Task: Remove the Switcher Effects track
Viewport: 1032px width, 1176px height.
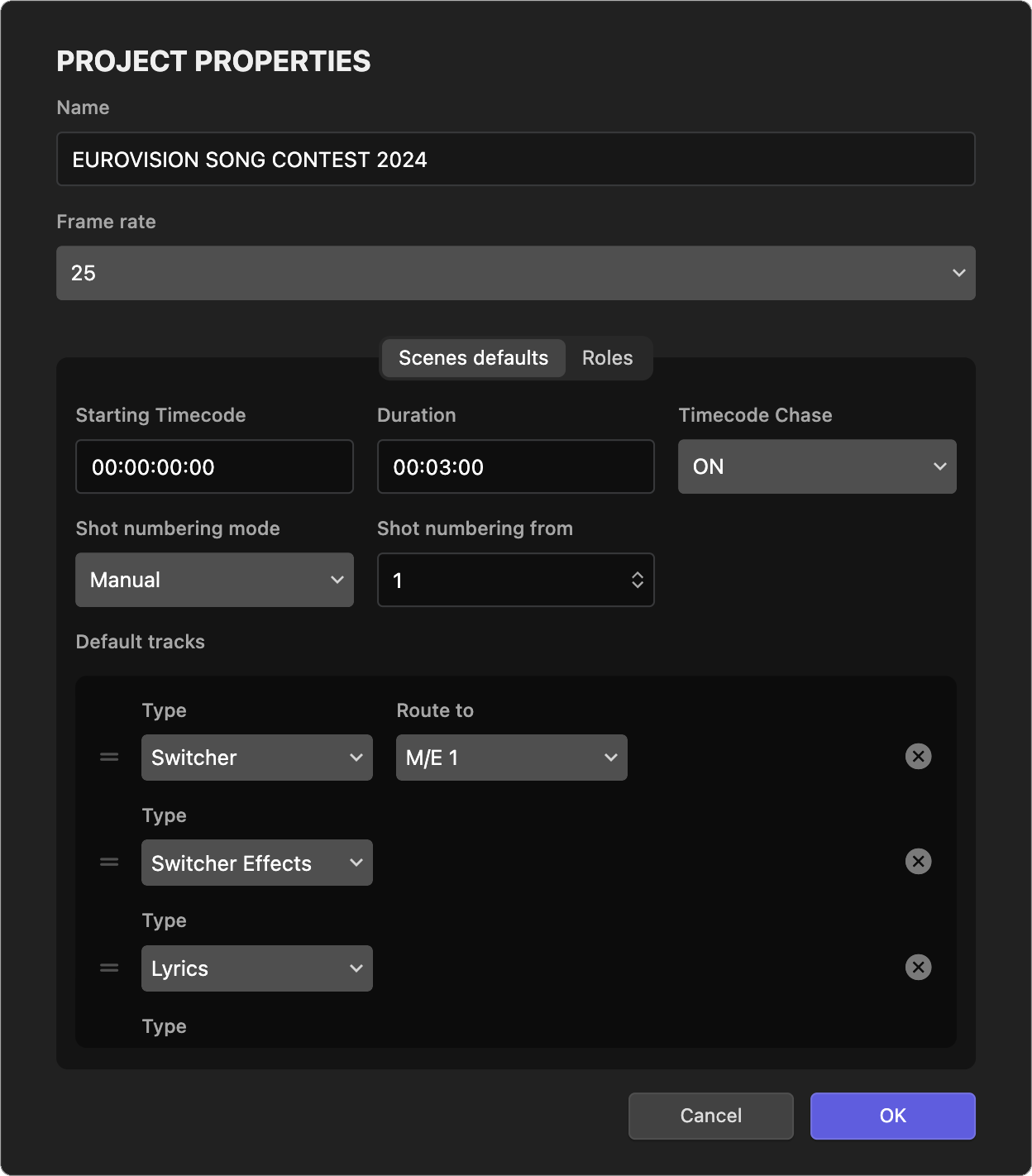Action: (x=917, y=862)
